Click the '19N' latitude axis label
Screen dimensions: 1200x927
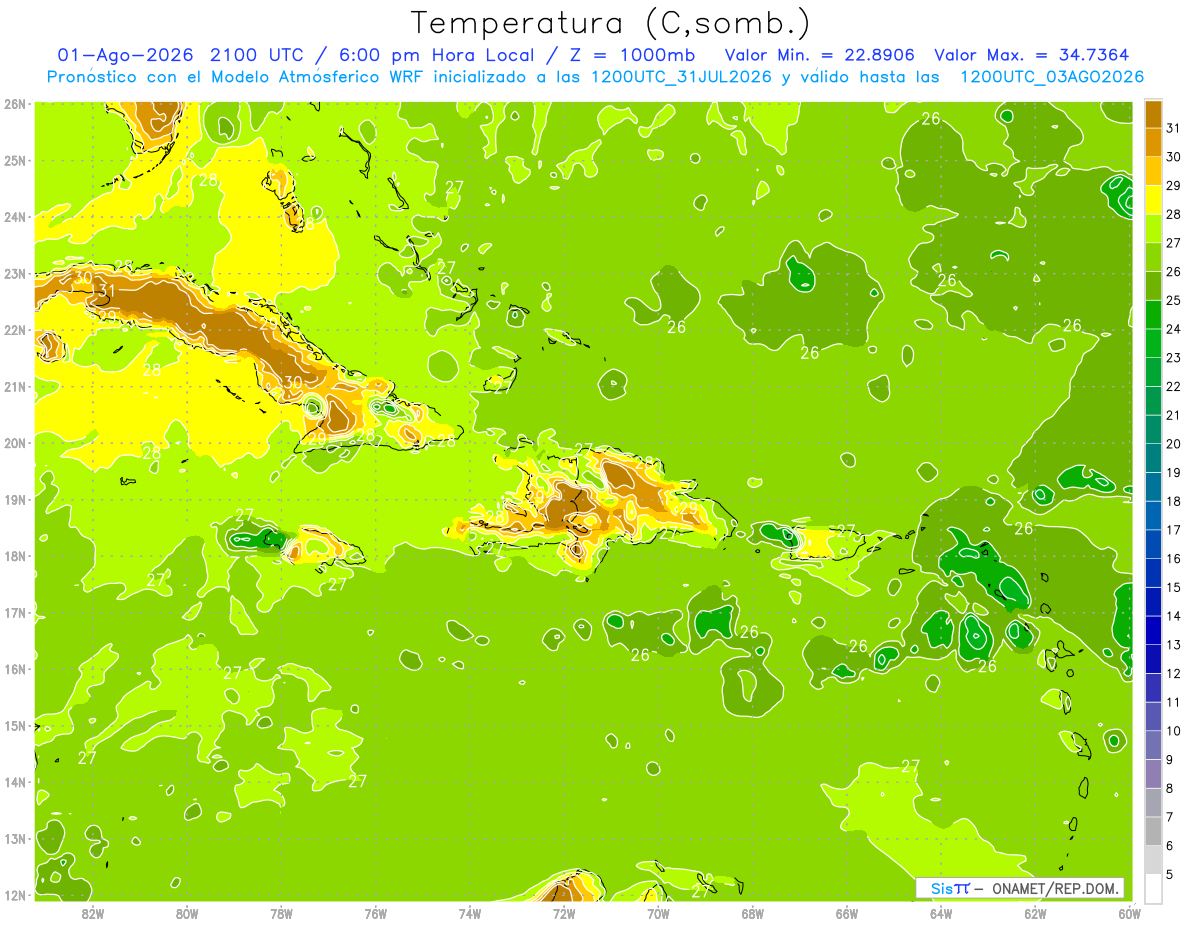tap(15, 499)
